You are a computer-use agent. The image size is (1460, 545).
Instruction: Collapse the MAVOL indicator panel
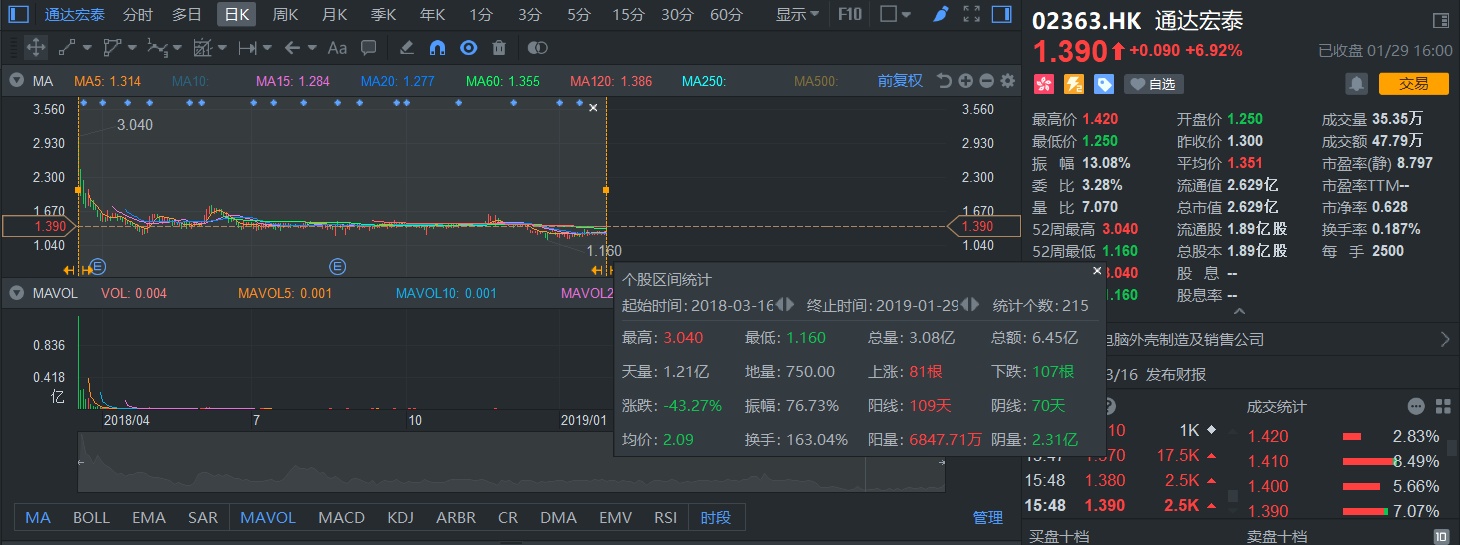[16, 293]
